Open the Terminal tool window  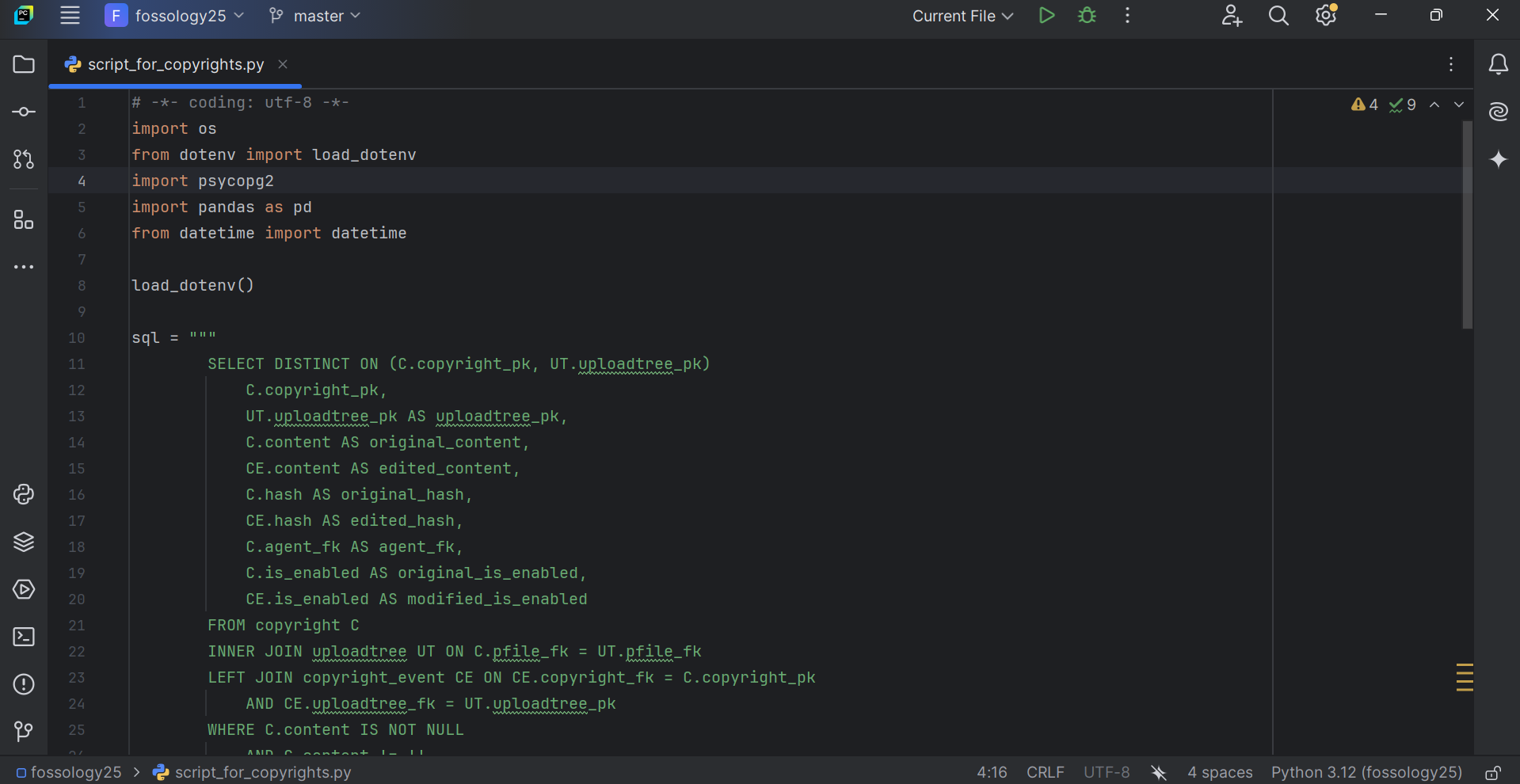(24, 637)
